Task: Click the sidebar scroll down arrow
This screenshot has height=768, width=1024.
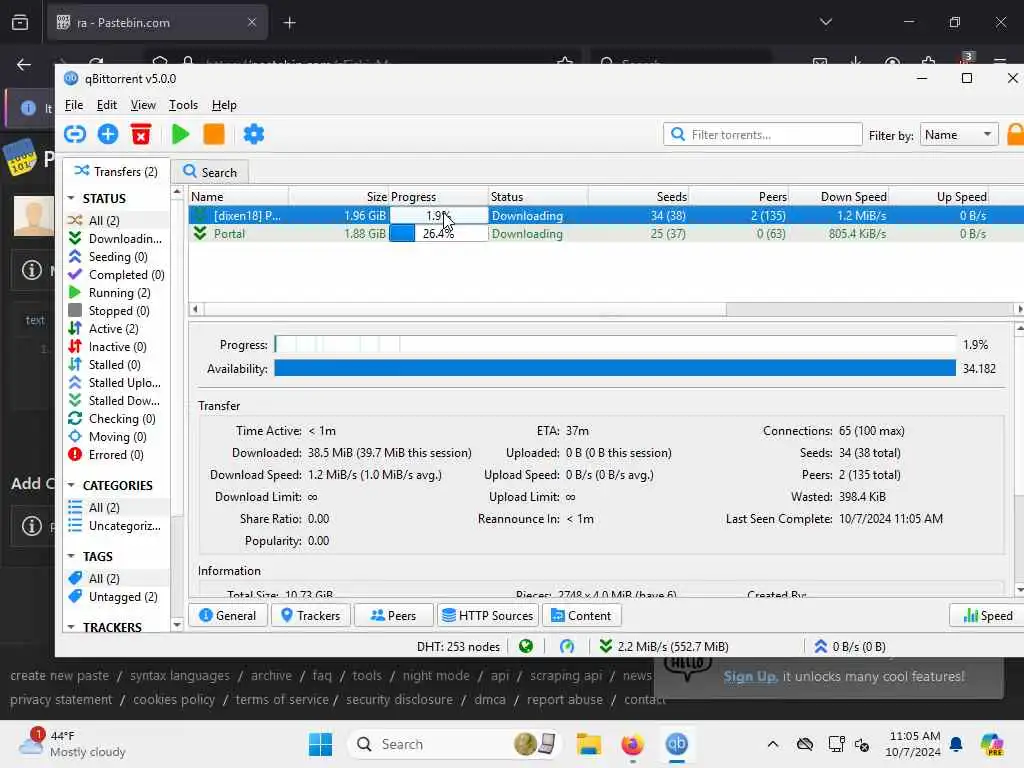Action: (176, 625)
